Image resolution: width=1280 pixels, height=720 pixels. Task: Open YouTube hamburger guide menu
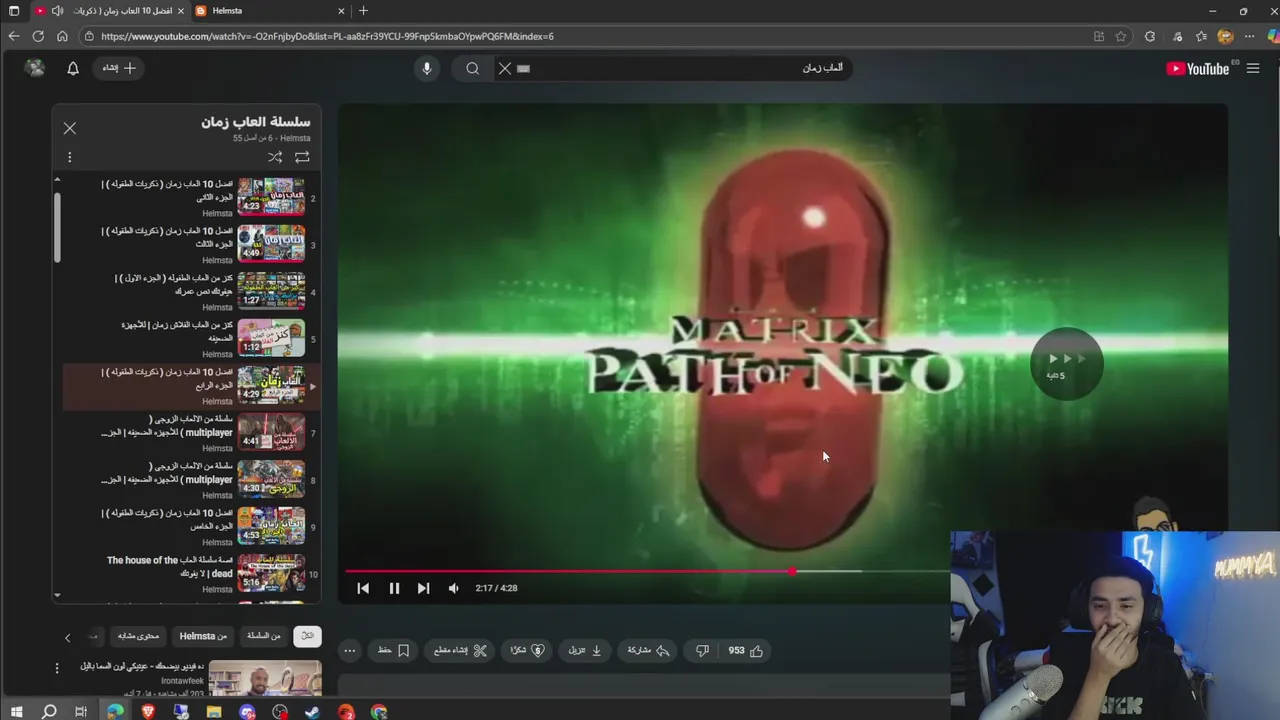(1253, 68)
